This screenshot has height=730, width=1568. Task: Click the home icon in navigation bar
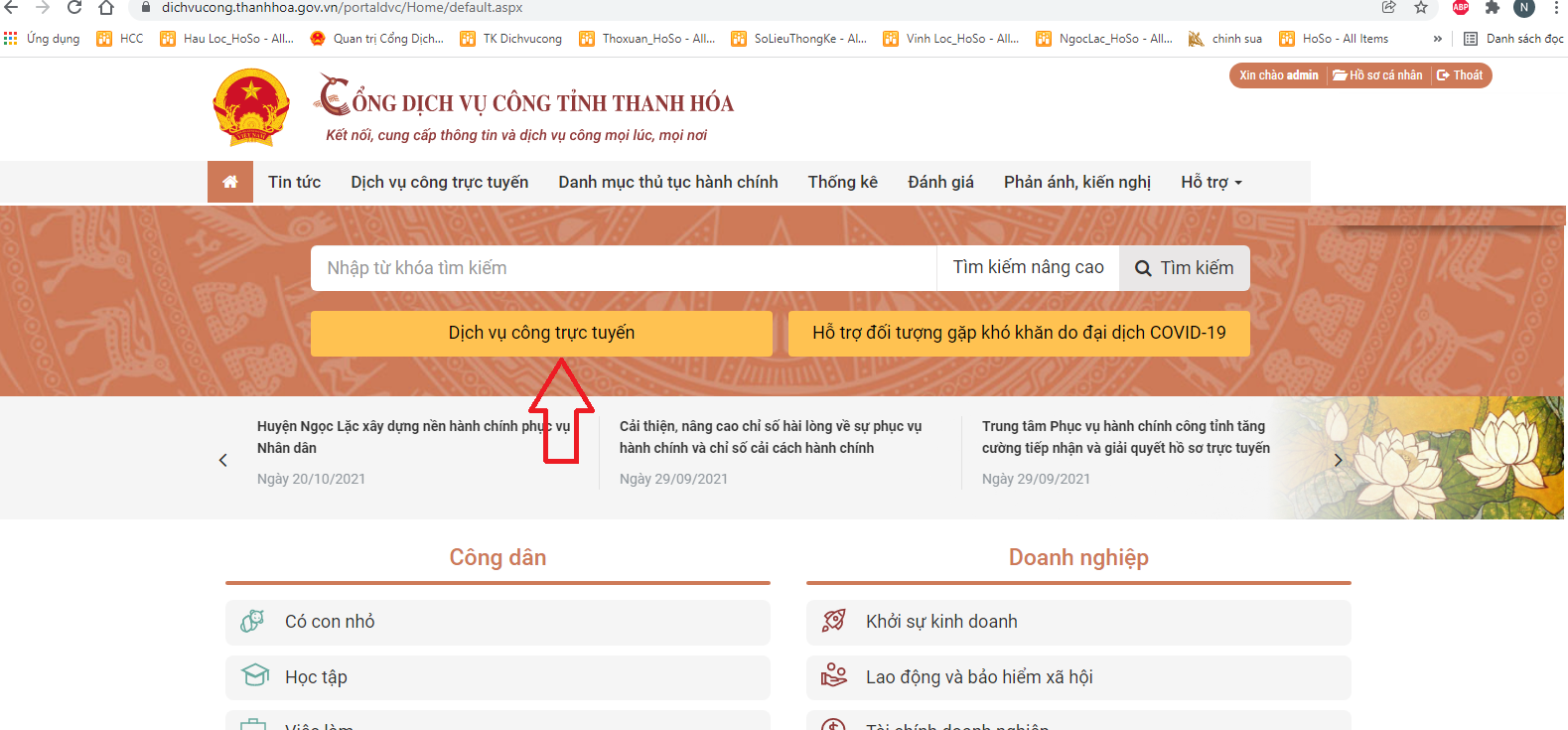(x=229, y=182)
